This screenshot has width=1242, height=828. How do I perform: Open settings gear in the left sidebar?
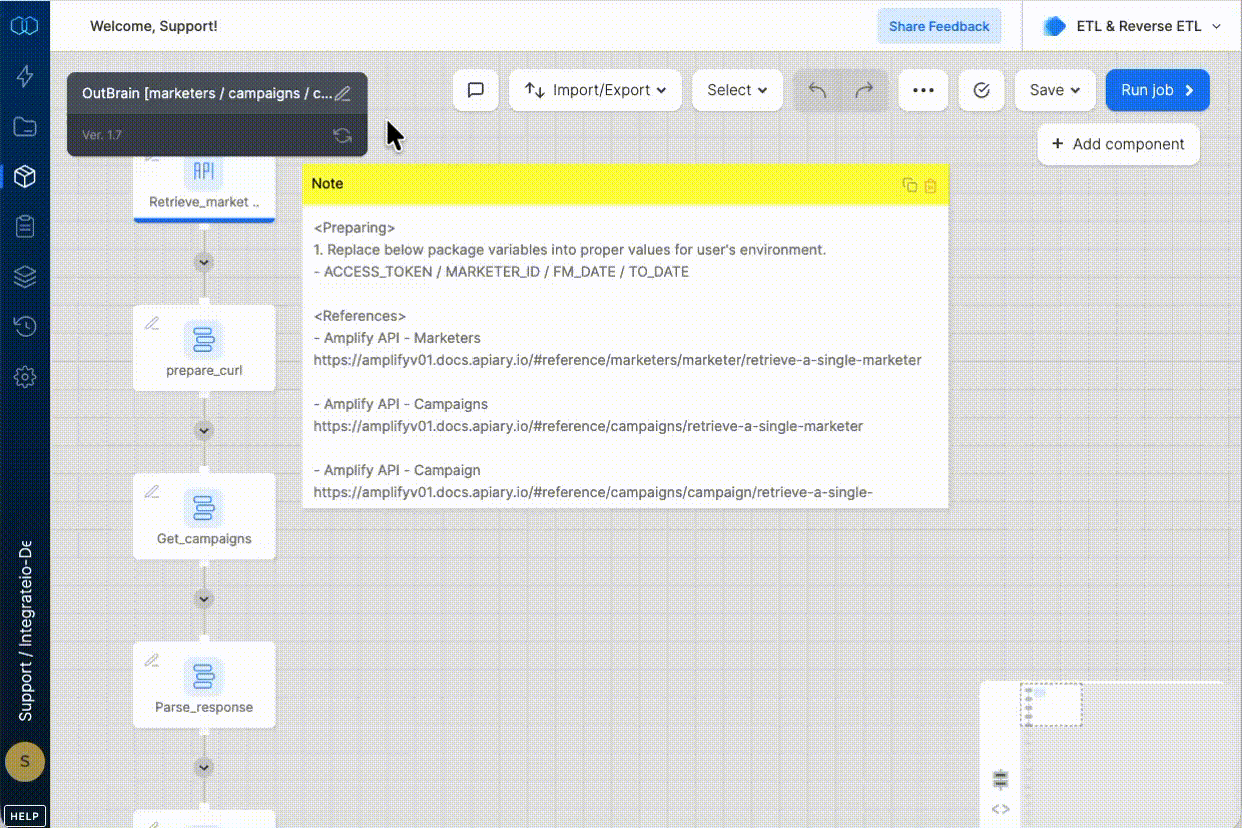(x=25, y=377)
